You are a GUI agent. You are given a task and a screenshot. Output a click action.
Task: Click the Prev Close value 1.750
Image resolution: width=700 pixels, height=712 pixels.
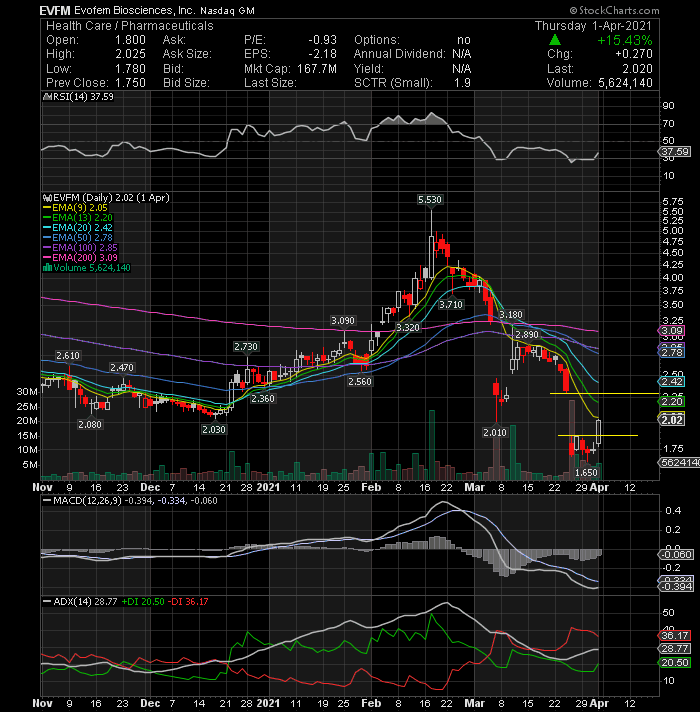click(x=130, y=83)
